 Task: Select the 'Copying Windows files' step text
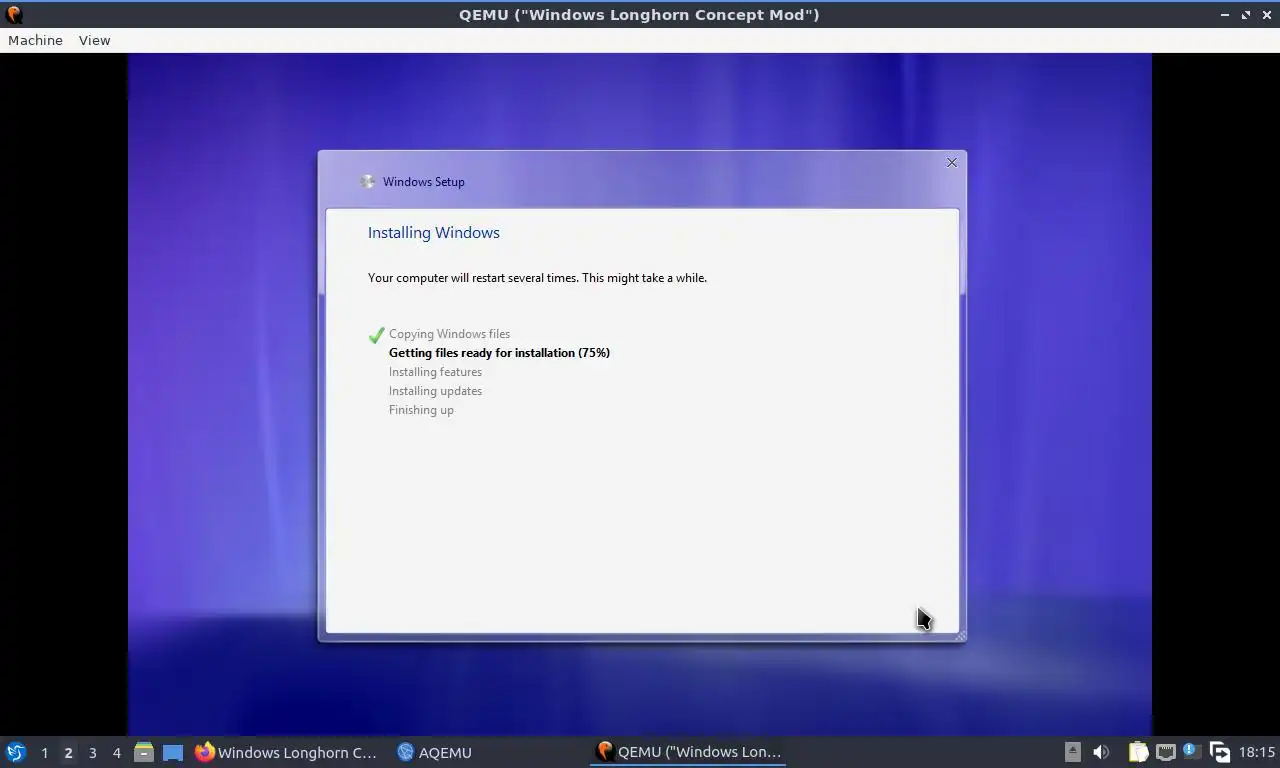[x=449, y=334]
